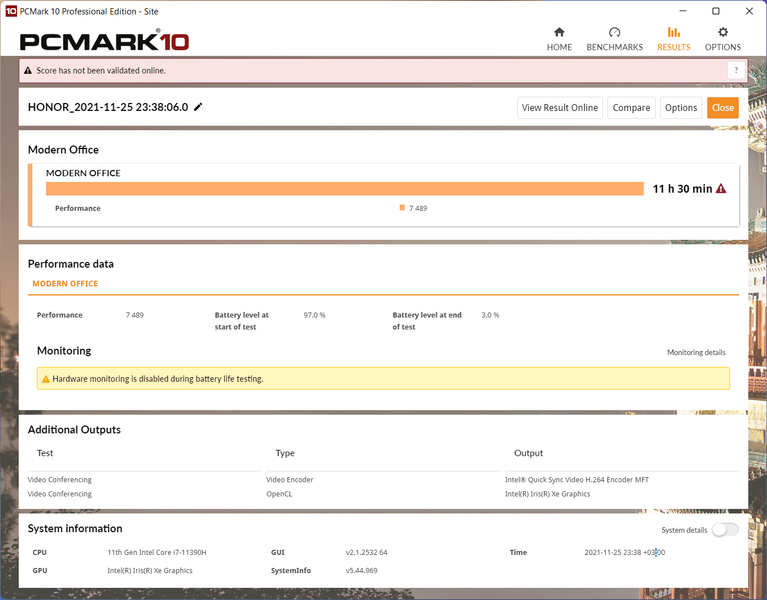The image size is (767, 600).
Task: Click the Compare button
Action: [631, 108]
